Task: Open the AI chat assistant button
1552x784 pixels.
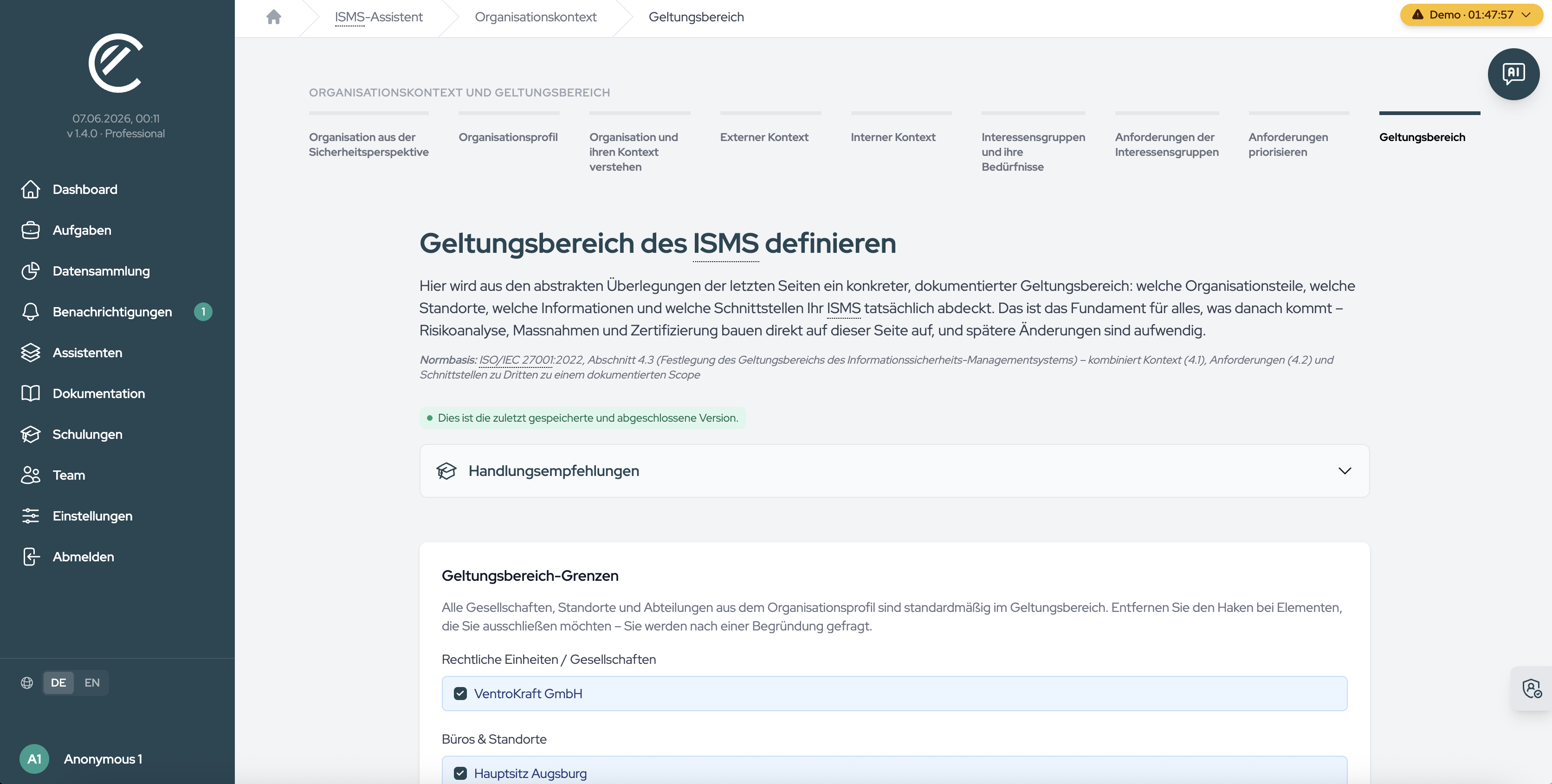Action: pos(1513,74)
